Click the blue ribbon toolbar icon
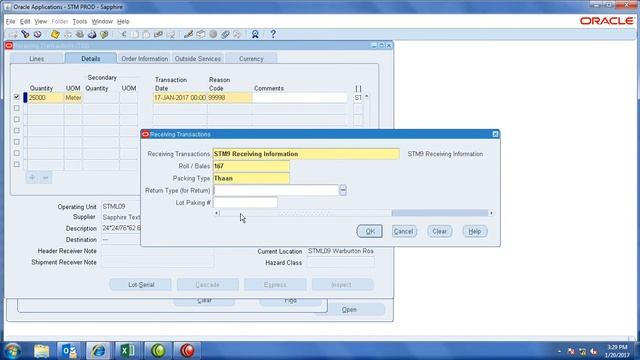Screen dimensions: 640x360 pos(255,34)
